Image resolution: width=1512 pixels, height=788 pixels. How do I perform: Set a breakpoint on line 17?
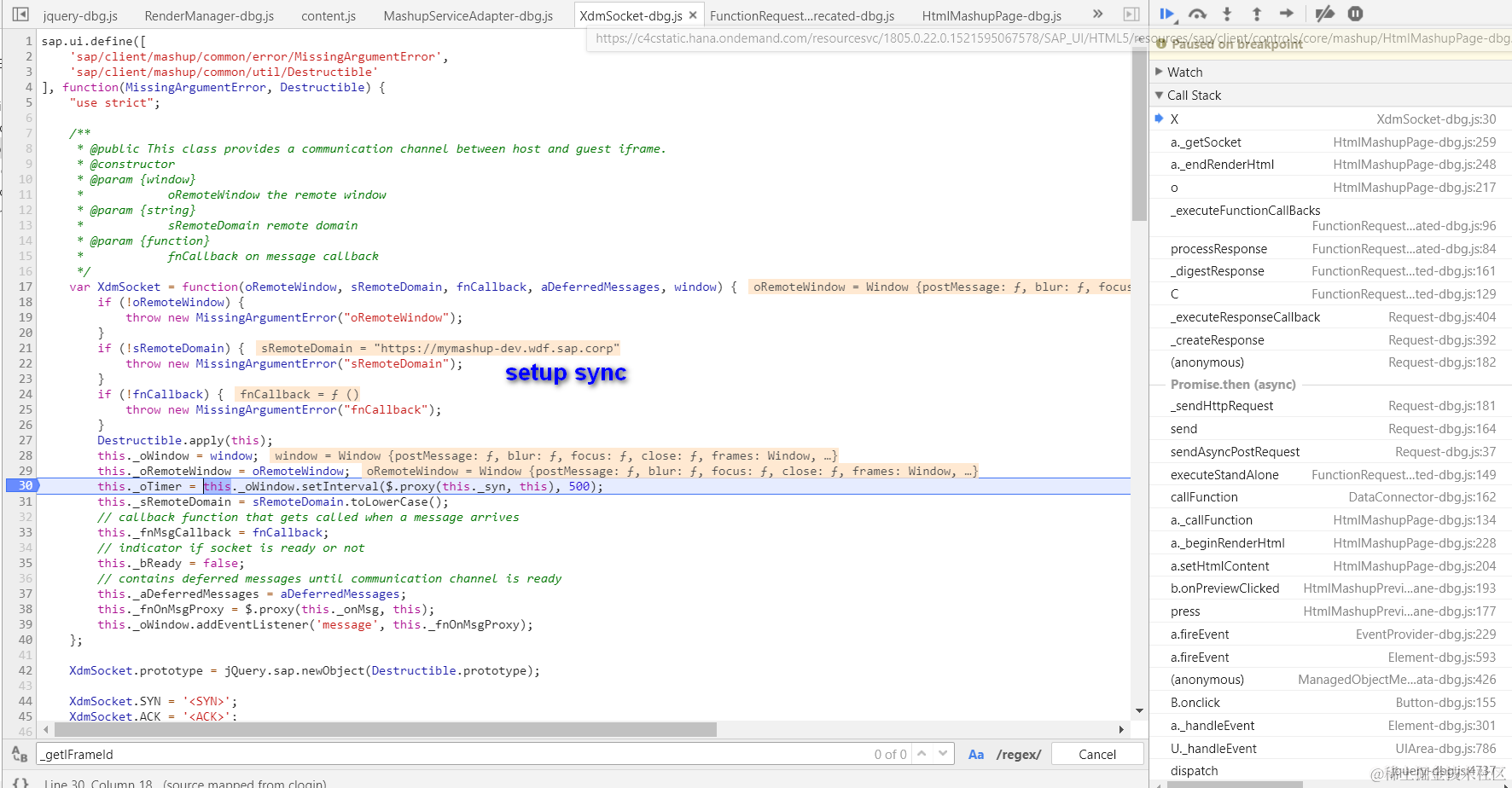(26, 287)
